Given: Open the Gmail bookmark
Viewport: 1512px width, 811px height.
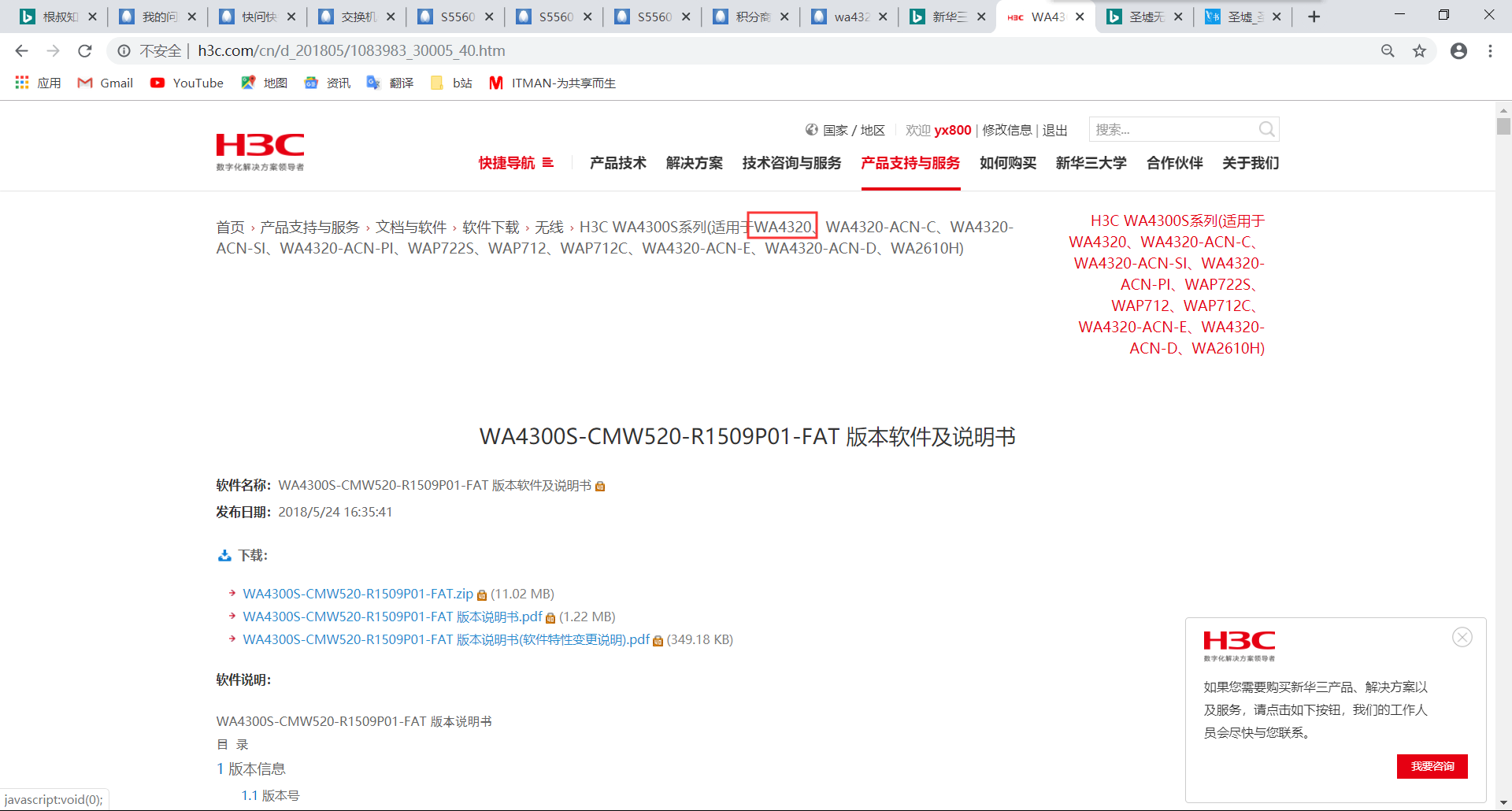Looking at the screenshot, I should click(x=105, y=83).
